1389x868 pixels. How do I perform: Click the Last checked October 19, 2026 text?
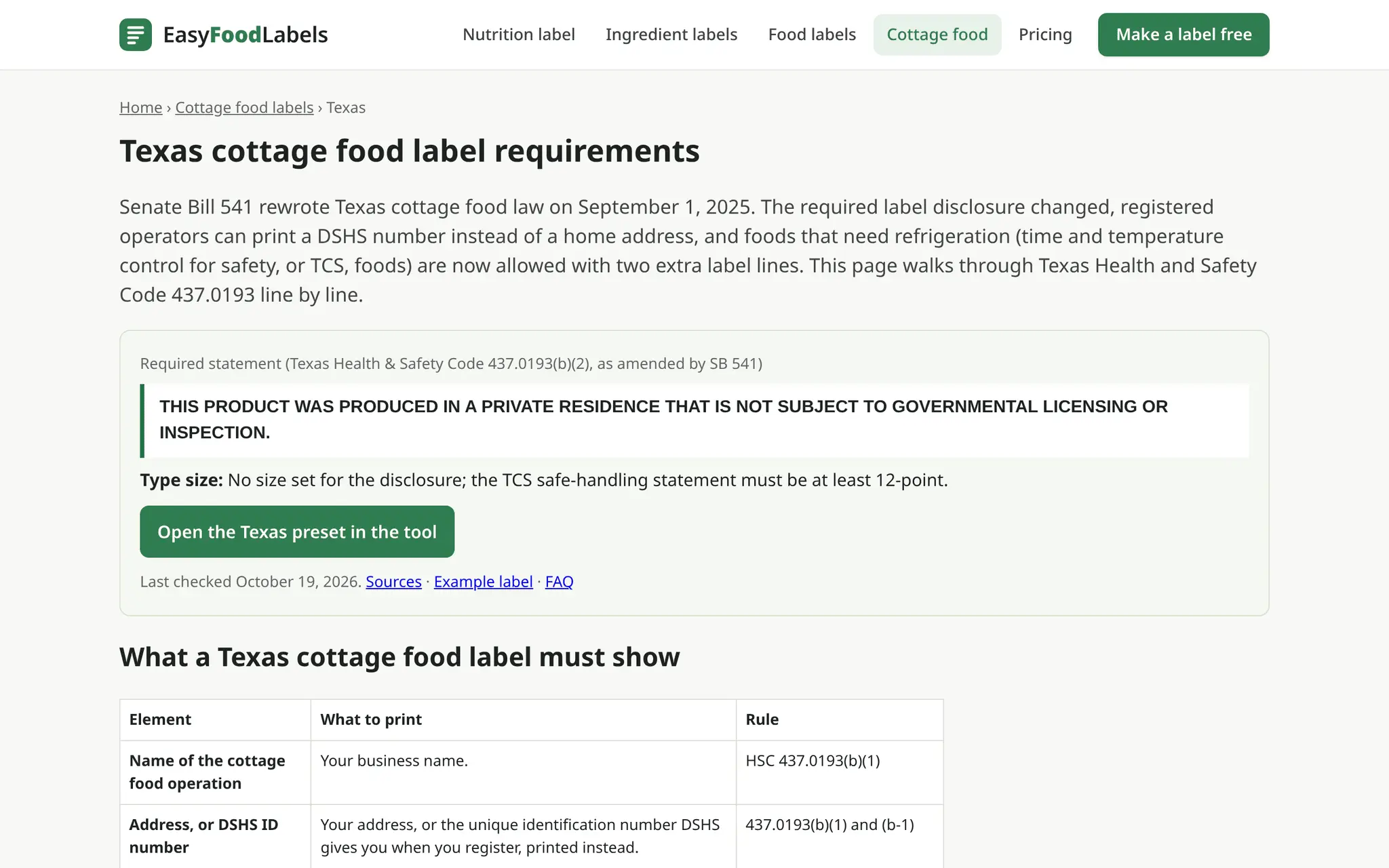250,582
